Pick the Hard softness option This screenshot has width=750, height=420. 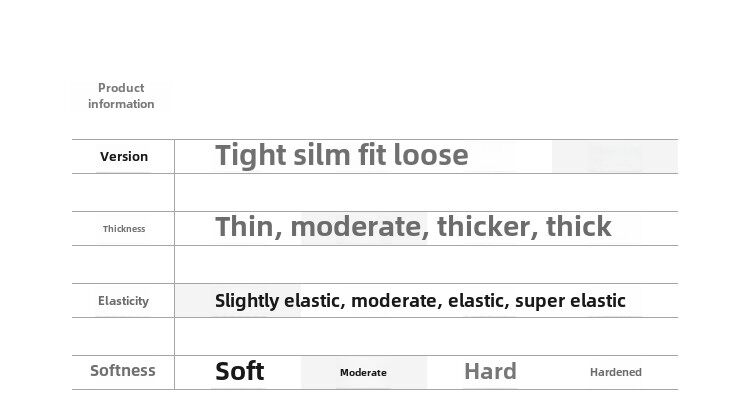[x=490, y=372]
